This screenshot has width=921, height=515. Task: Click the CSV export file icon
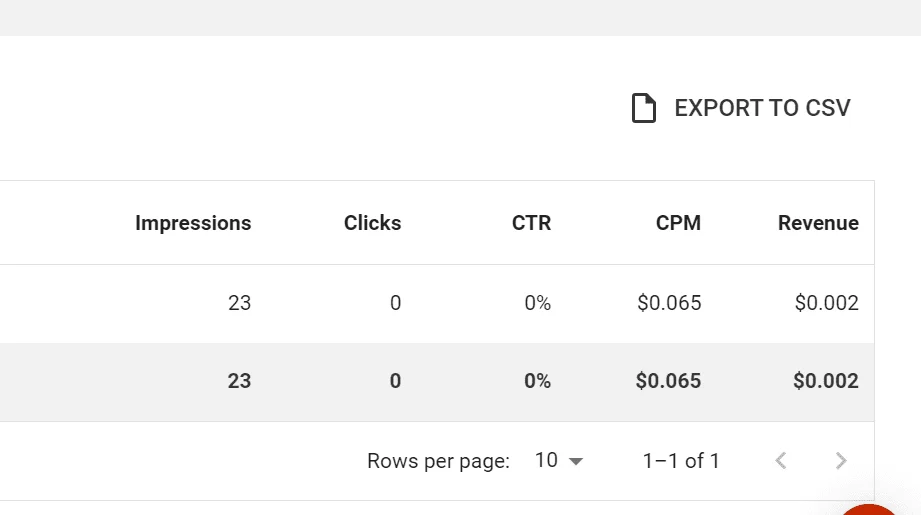coord(643,108)
